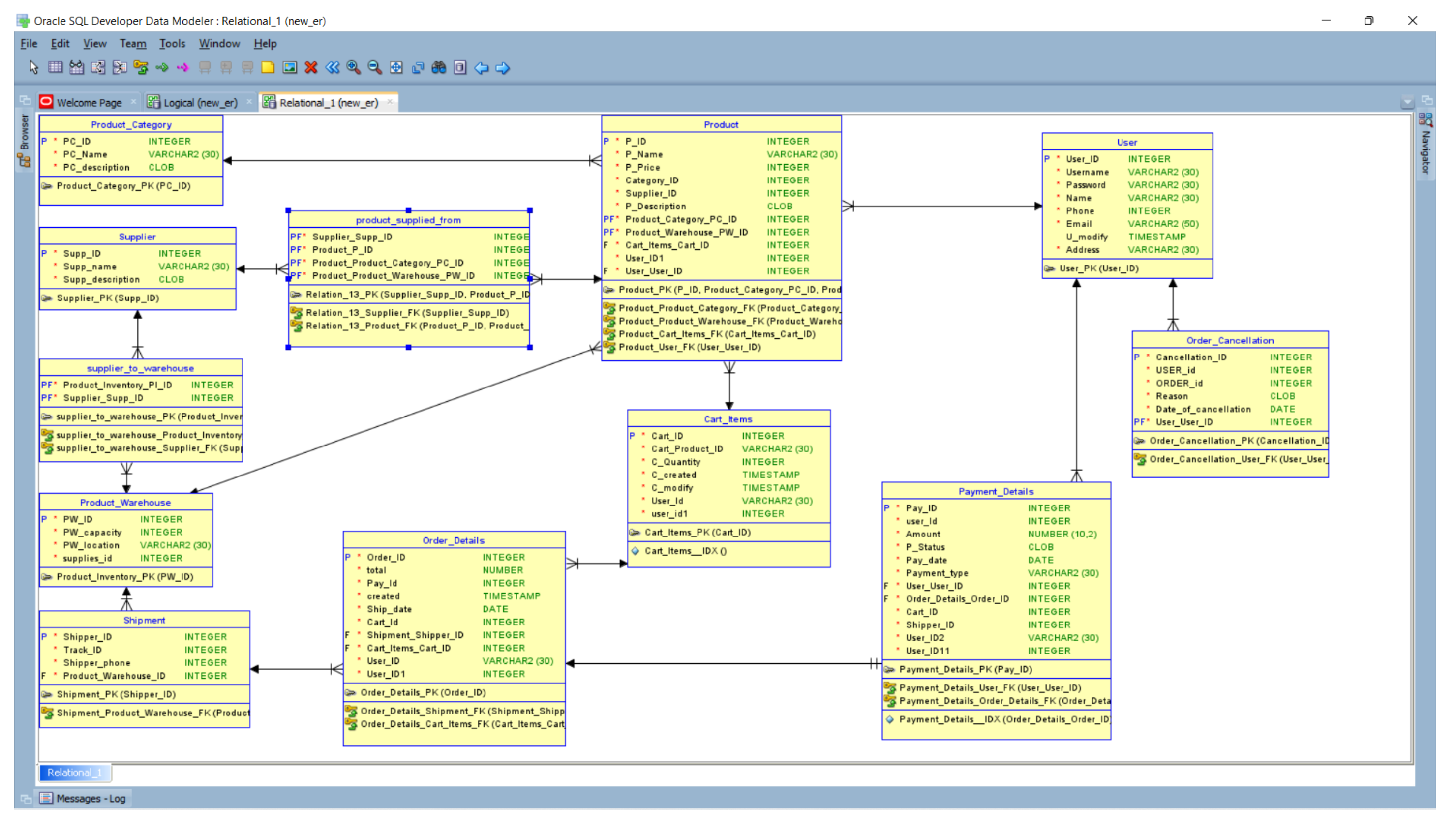
Task: Click the New Picture icon
Action: 290,67
